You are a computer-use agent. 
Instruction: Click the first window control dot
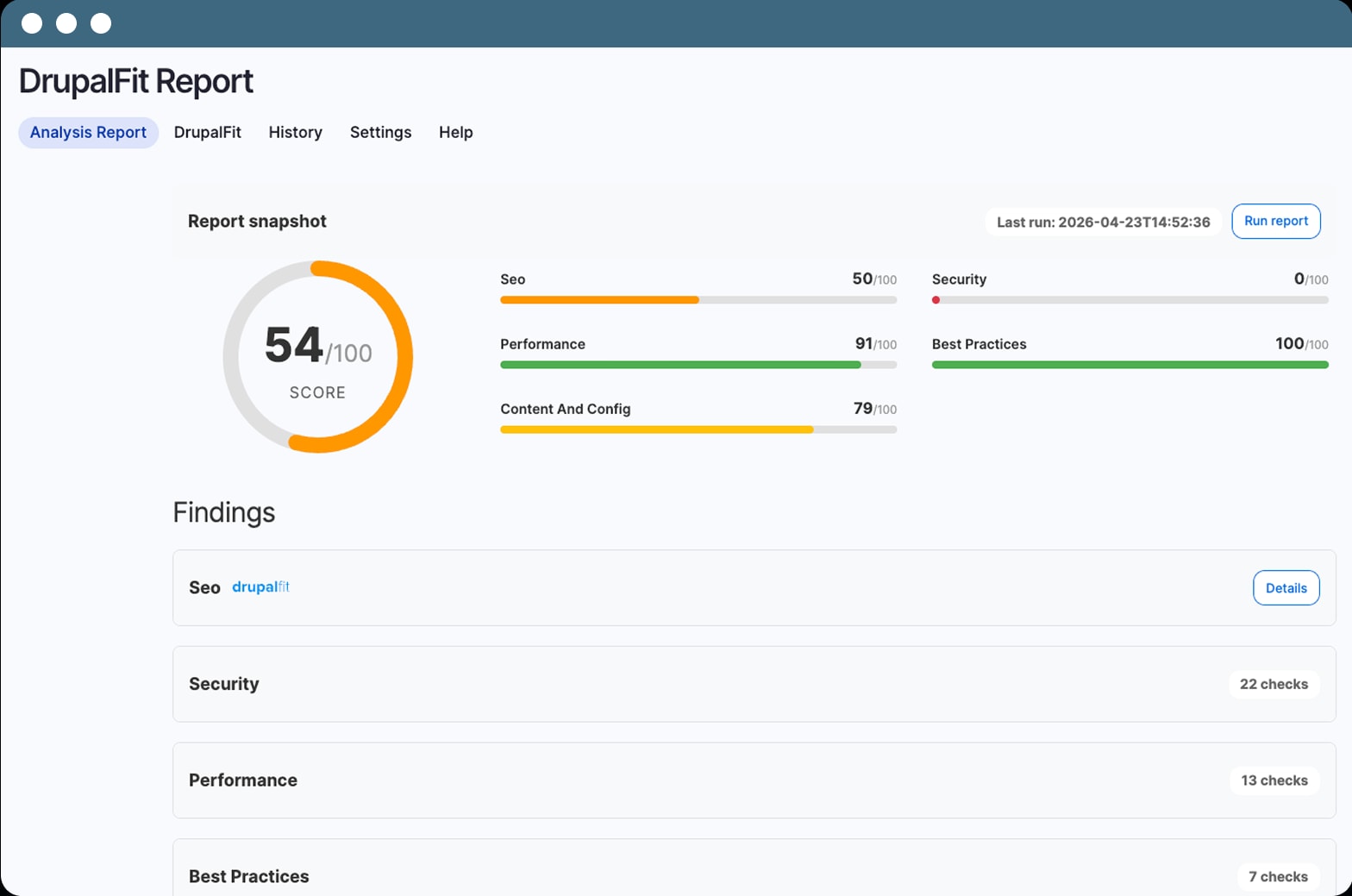[x=32, y=23]
